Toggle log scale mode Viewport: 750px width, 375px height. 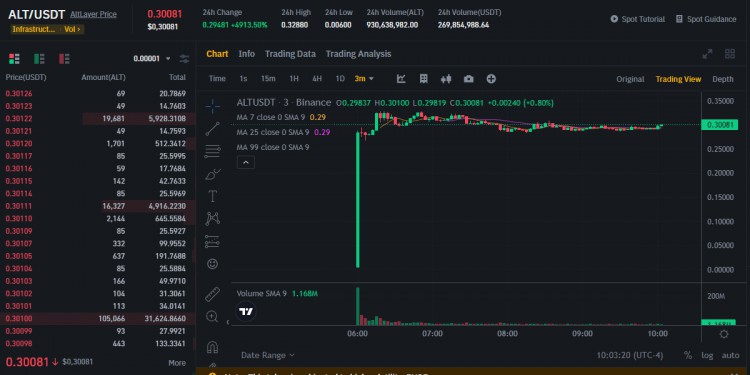tap(707, 355)
